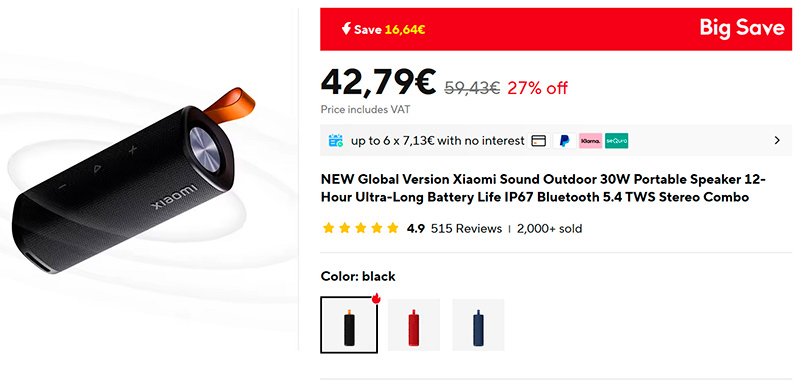Click the five-star rating icons
This screenshot has width=800, height=383.
(361, 228)
